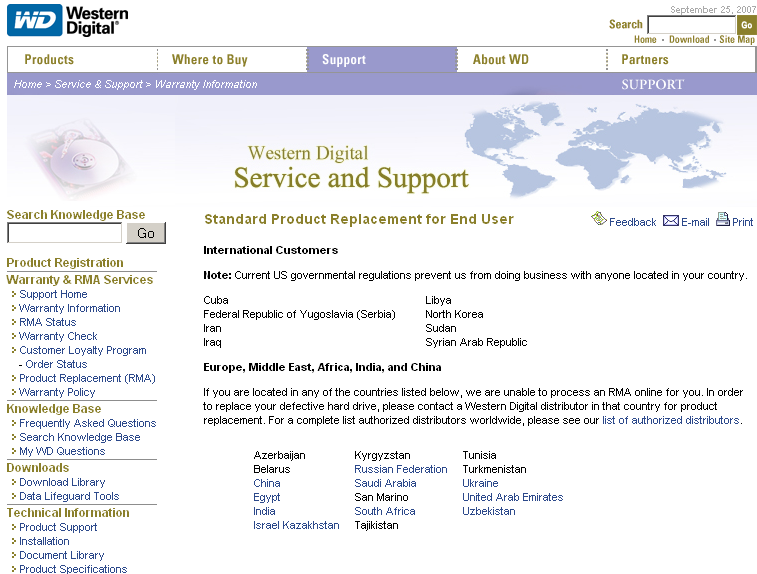757x574 pixels.
Task: Select the Israel Kazakhstan link
Action: (x=296, y=525)
